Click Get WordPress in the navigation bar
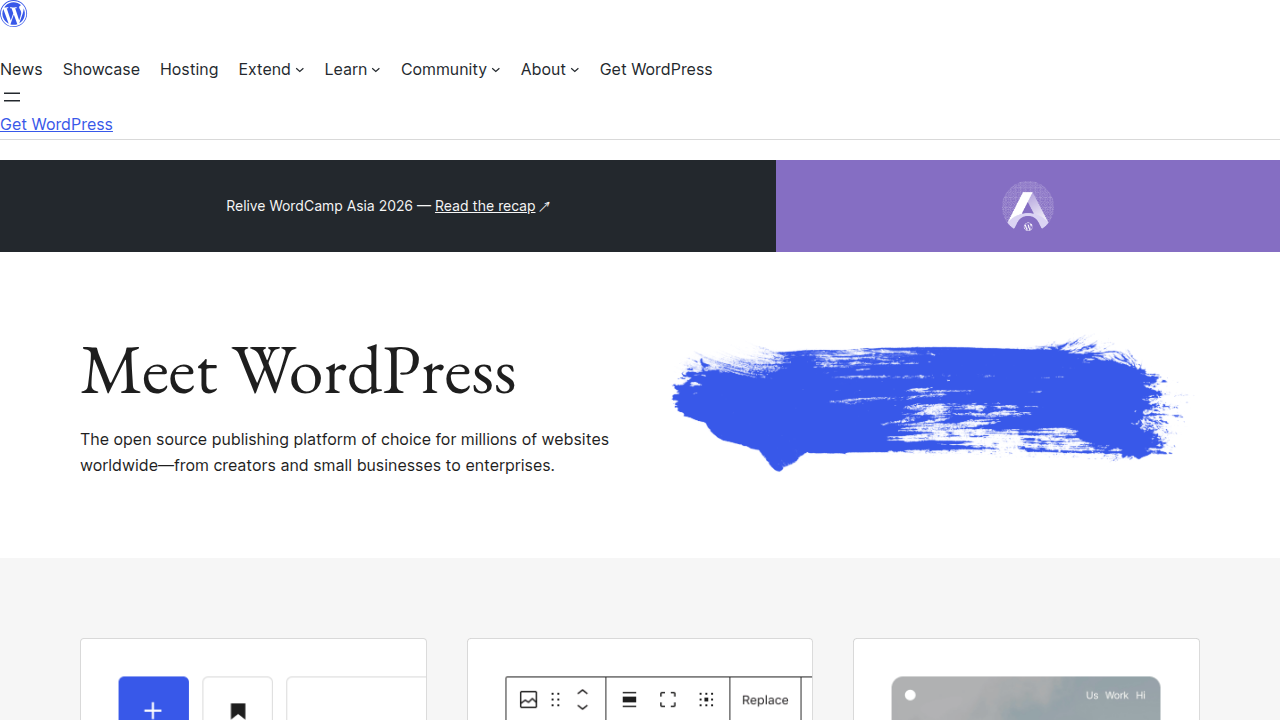 [656, 69]
